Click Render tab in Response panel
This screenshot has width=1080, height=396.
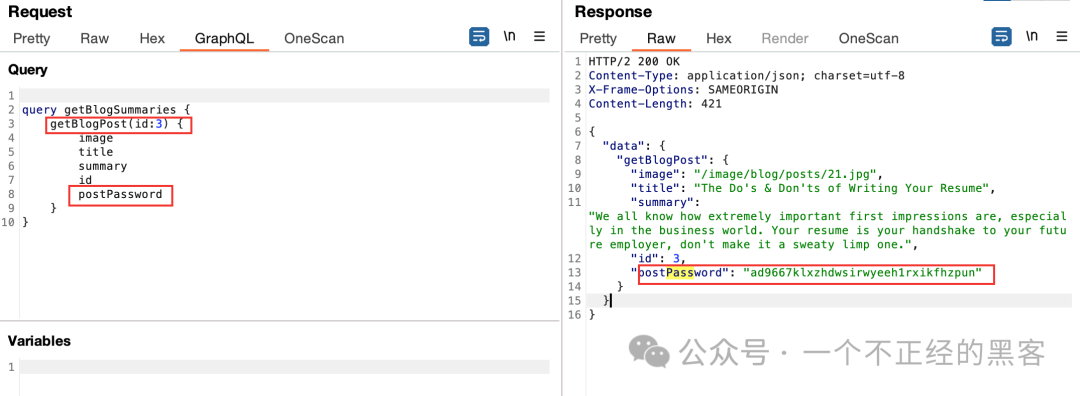(x=785, y=39)
